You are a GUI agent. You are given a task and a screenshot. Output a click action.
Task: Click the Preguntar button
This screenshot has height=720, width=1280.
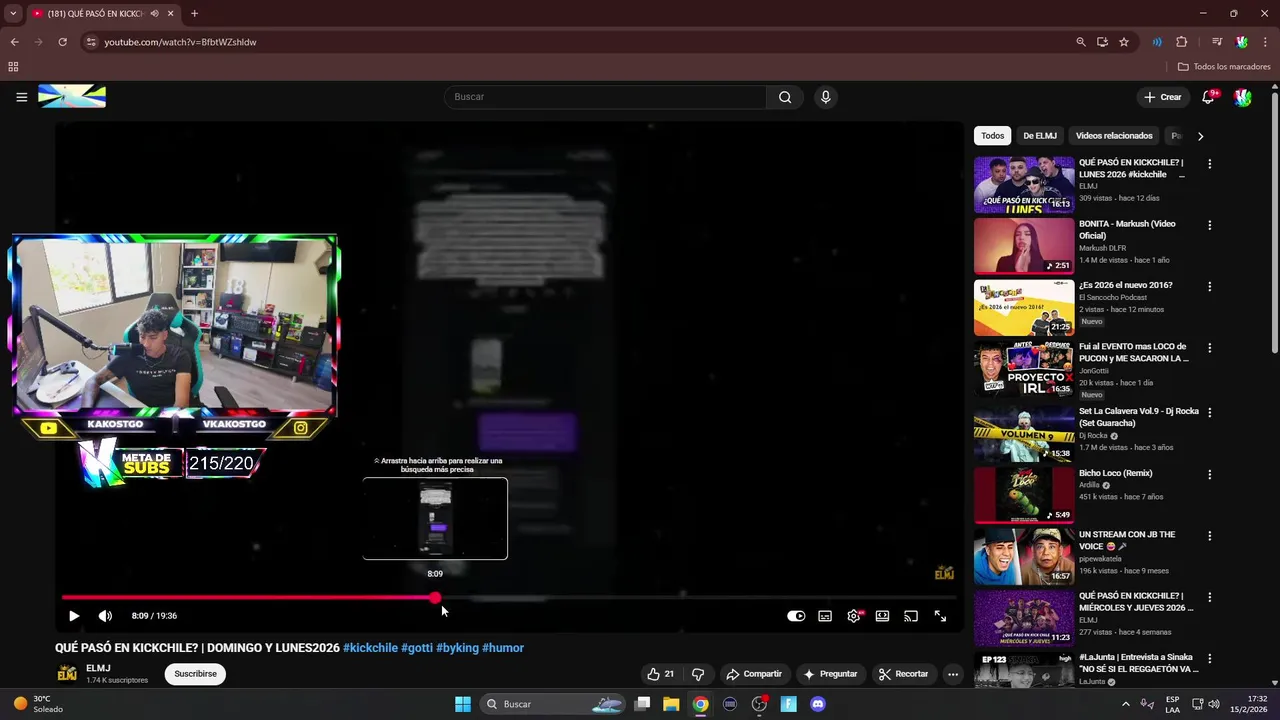830,674
